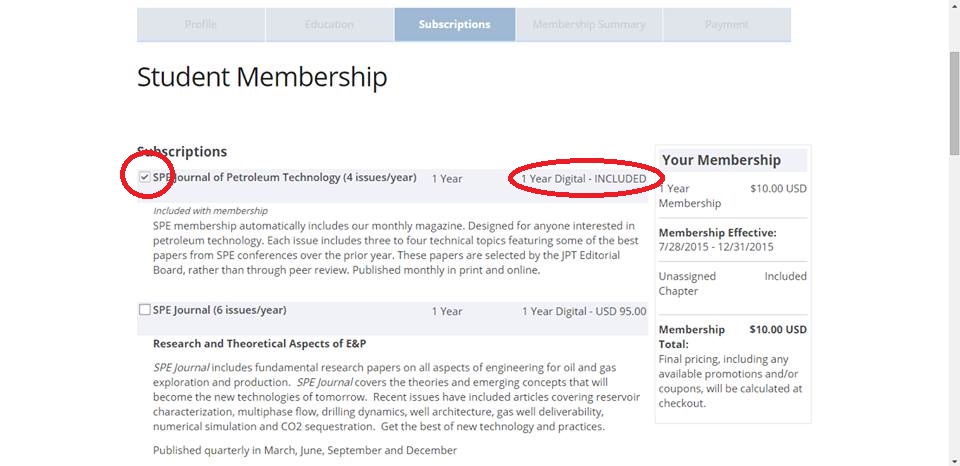Image resolution: width=960 pixels, height=466 pixels.
Task: Click the Membership Effective date range
Action: tap(716, 246)
